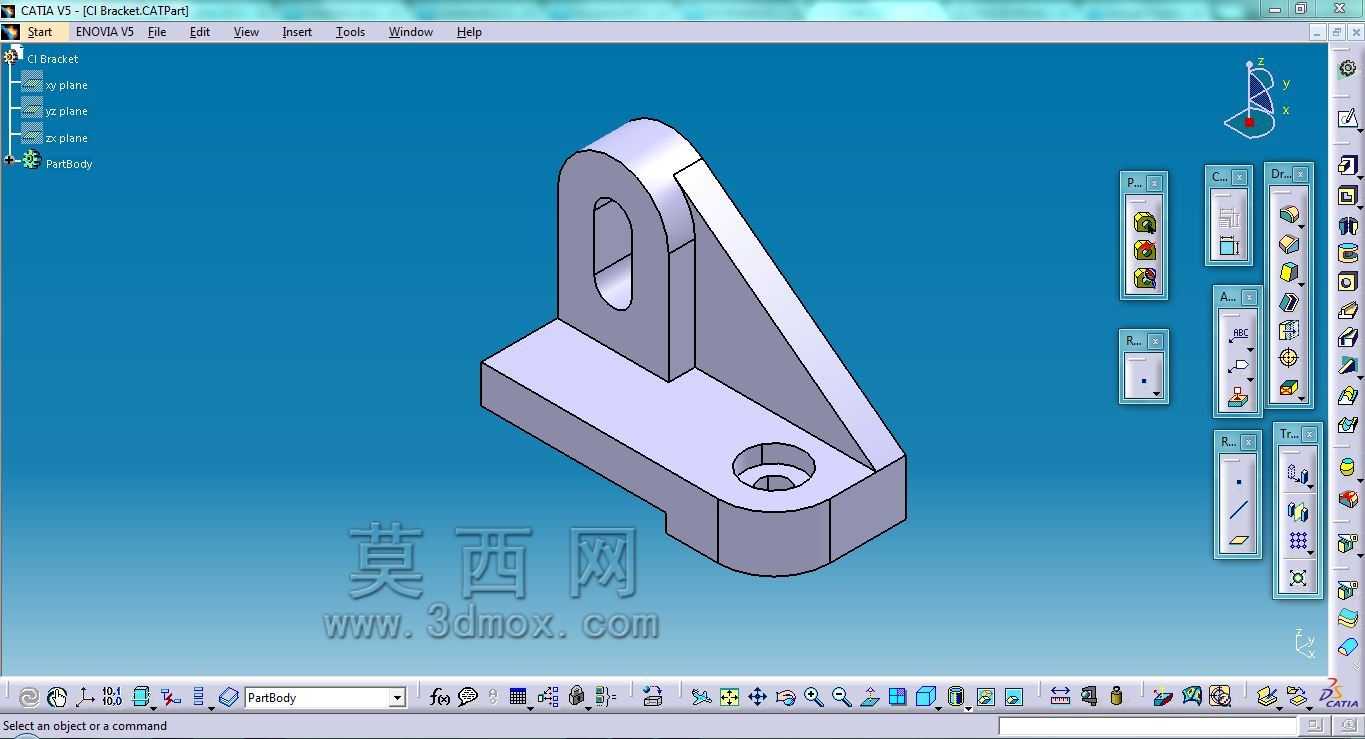Click the Swap visible space icon
The image size is (1365, 739).
(1013, 697)
